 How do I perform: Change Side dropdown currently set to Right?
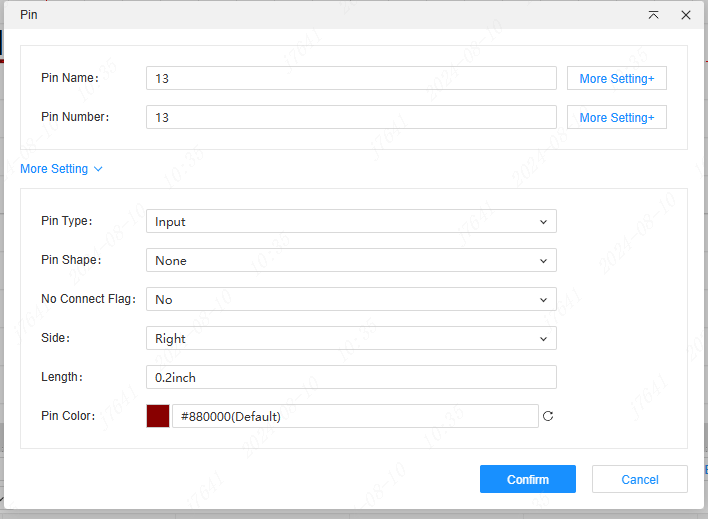[350, 338]
